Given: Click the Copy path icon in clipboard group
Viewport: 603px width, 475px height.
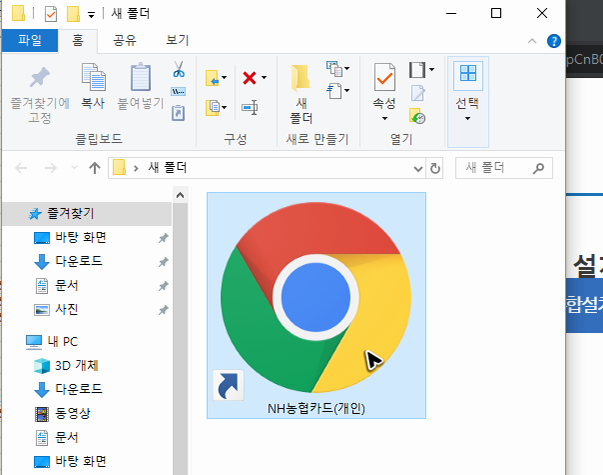Looking at the screenshot, I should pyautogui.click(x=178, y=92).
